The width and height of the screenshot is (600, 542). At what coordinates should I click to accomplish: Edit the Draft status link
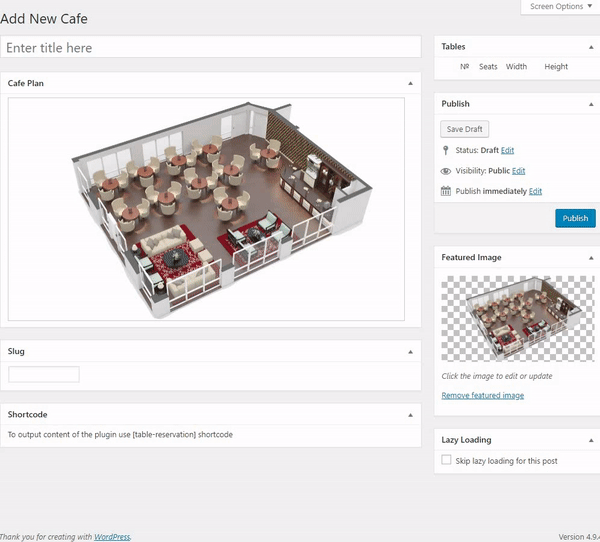click(507, 150)
